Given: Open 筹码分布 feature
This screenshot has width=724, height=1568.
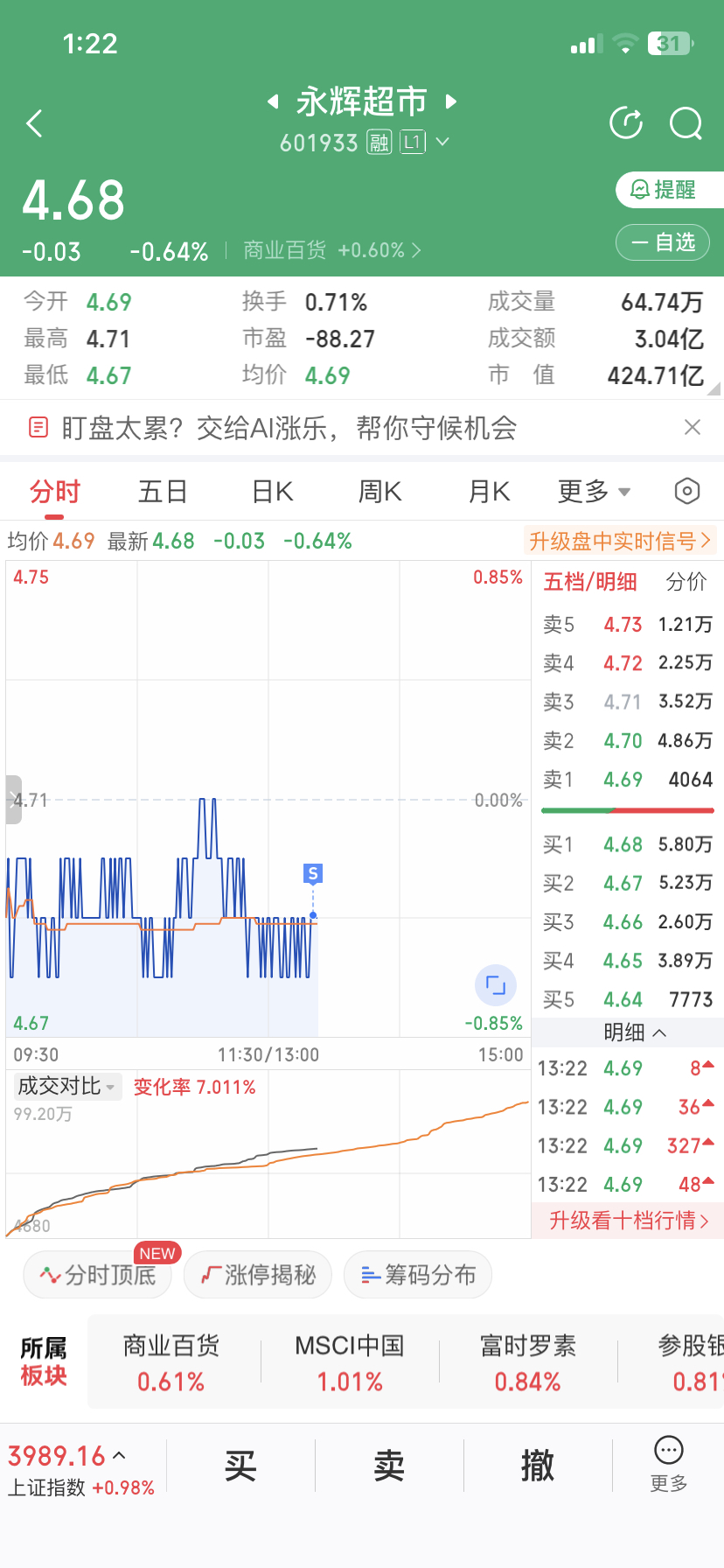Looking at the screenshot, I should coord(418,1275).
